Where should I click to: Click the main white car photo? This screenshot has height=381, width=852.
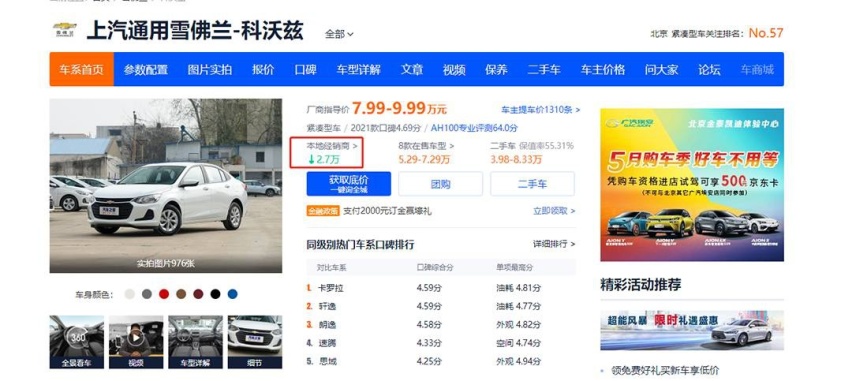[166, 185]
